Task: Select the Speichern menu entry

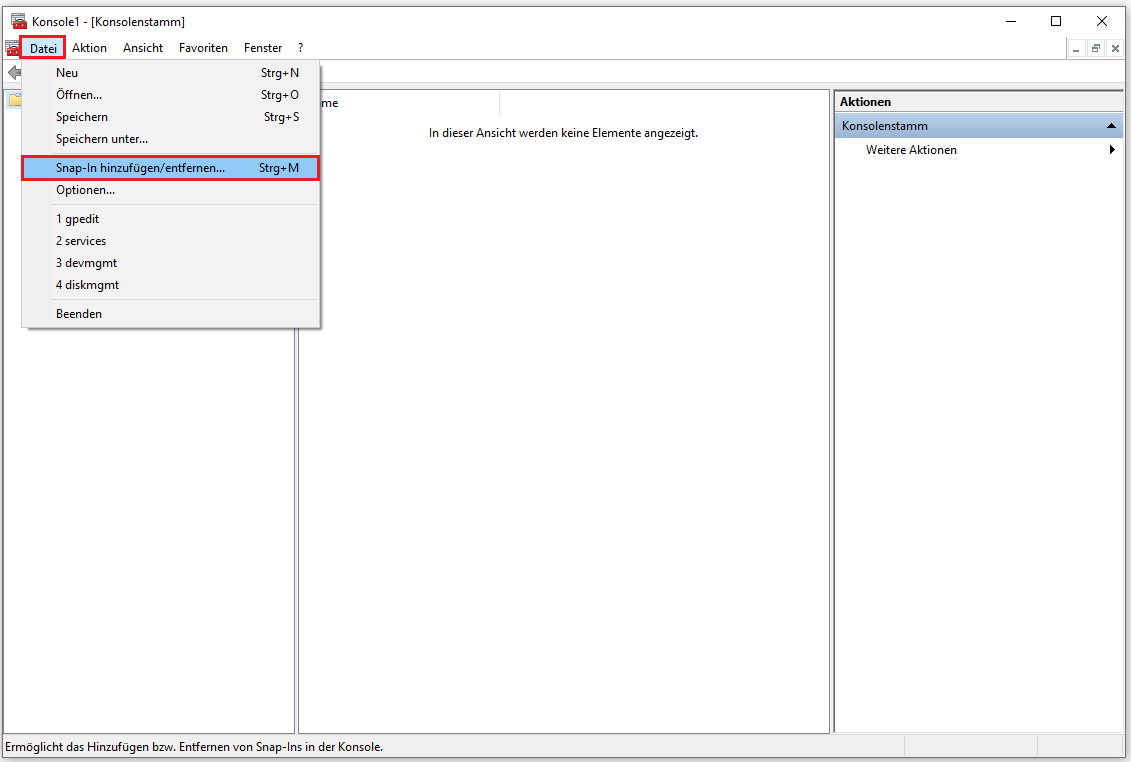Action: point(171,117)
